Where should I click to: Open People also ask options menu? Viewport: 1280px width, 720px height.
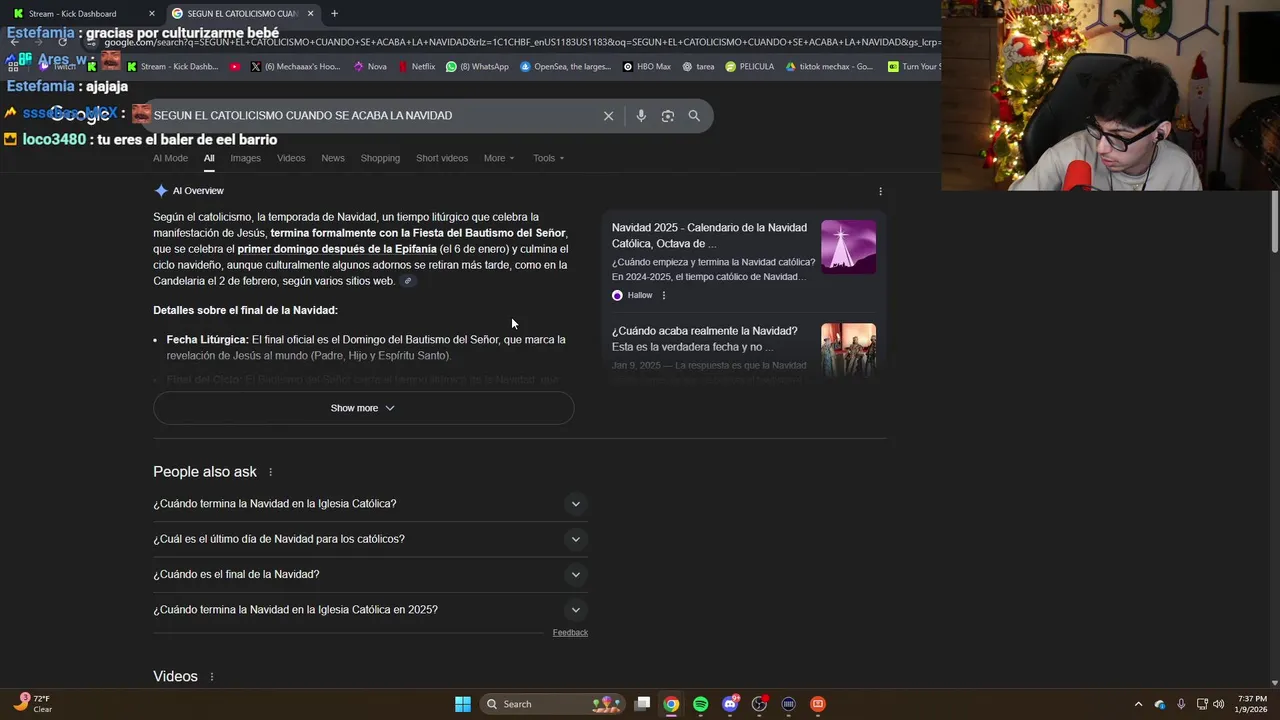click(270, 472)
